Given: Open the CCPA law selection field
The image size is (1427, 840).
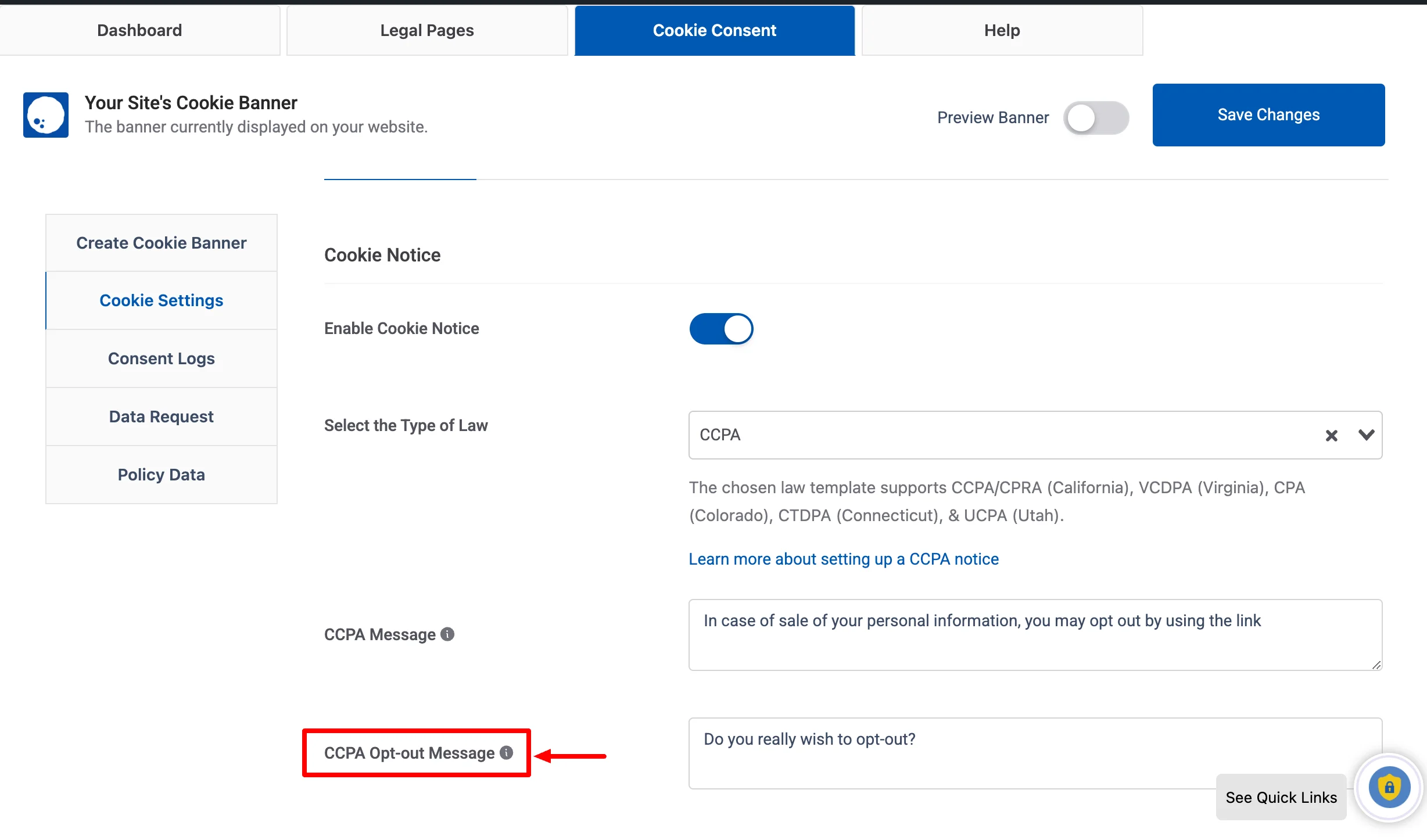Looking at the screenshot, I should pos(988,435).
